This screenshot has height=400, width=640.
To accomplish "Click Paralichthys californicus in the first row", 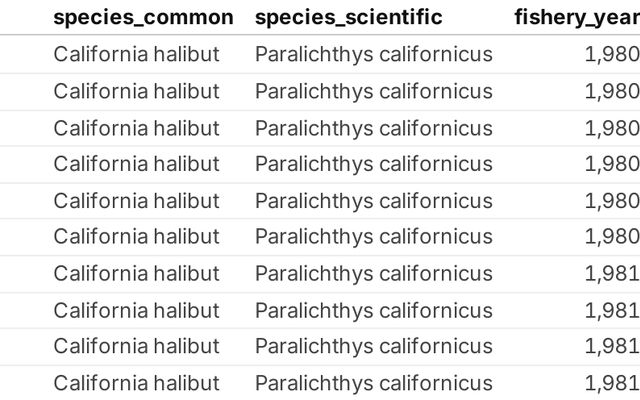I will [373, 54].
